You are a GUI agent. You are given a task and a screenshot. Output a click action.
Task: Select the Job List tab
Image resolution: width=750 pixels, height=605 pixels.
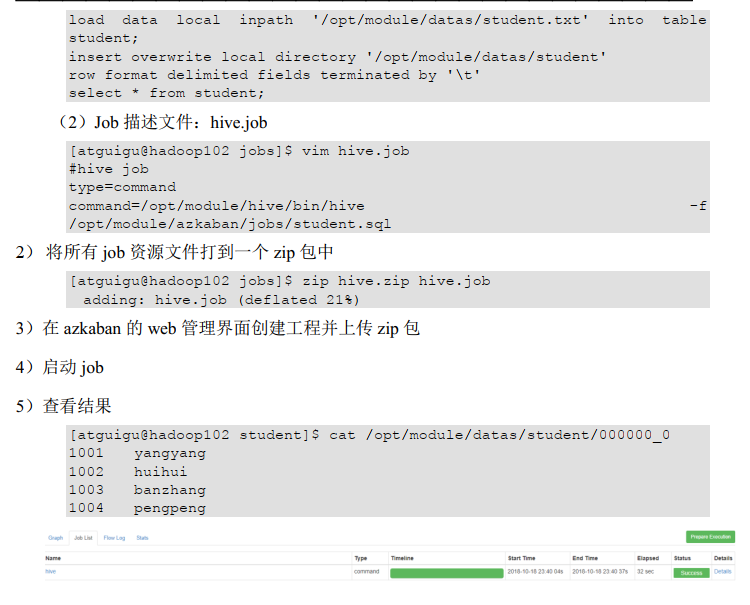pyautogui.click(x=83, y=538)
